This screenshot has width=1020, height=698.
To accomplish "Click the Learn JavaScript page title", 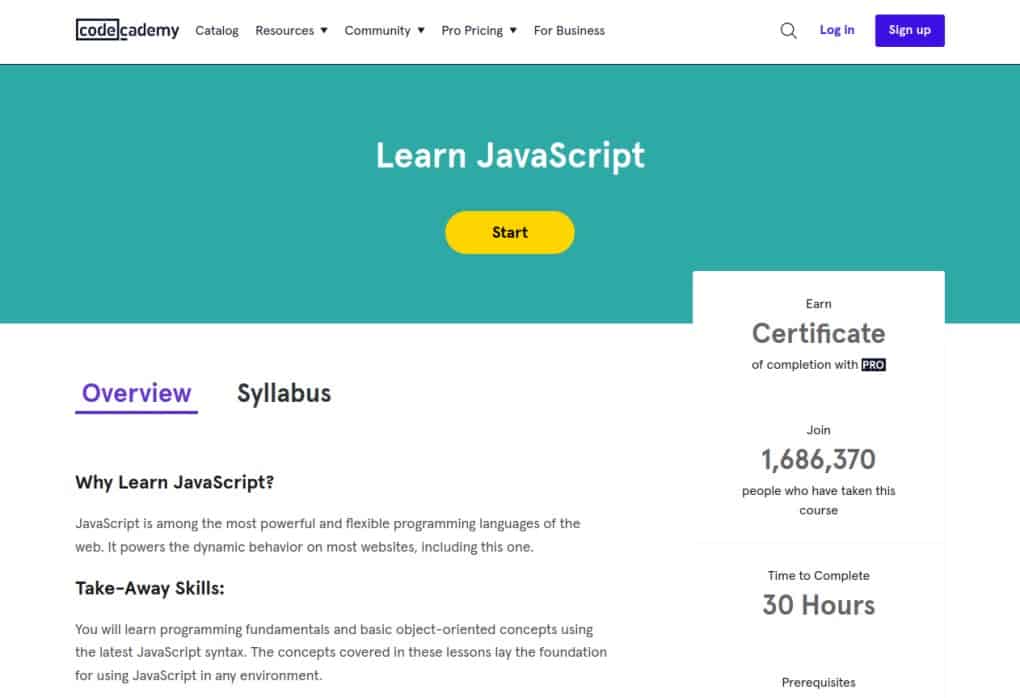I will pos(510,156).
